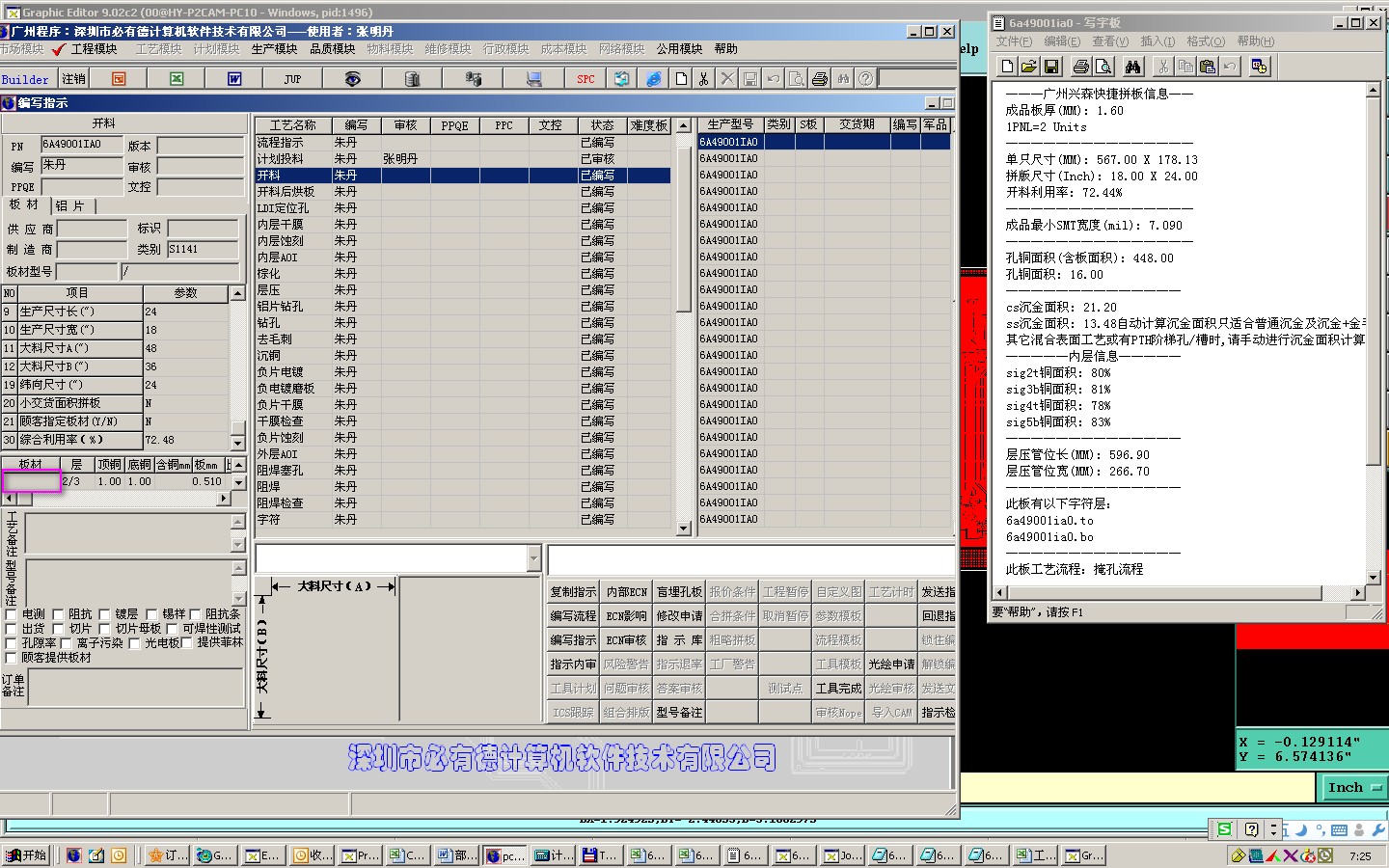The height and width of the screenshot is (868, 1389).
Task: Click the scissors cut icon in main toolbar
Action: 704,79
